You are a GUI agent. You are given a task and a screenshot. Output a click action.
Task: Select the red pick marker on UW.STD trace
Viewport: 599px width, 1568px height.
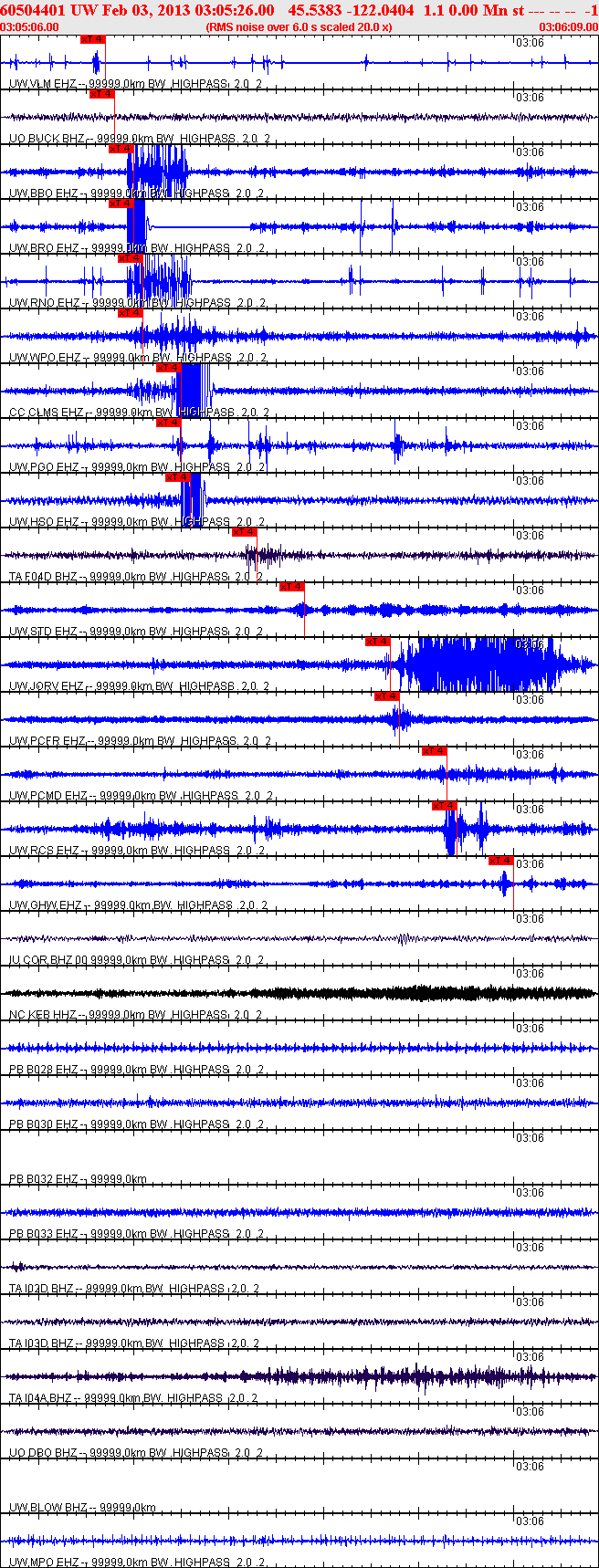pos(292,587)
